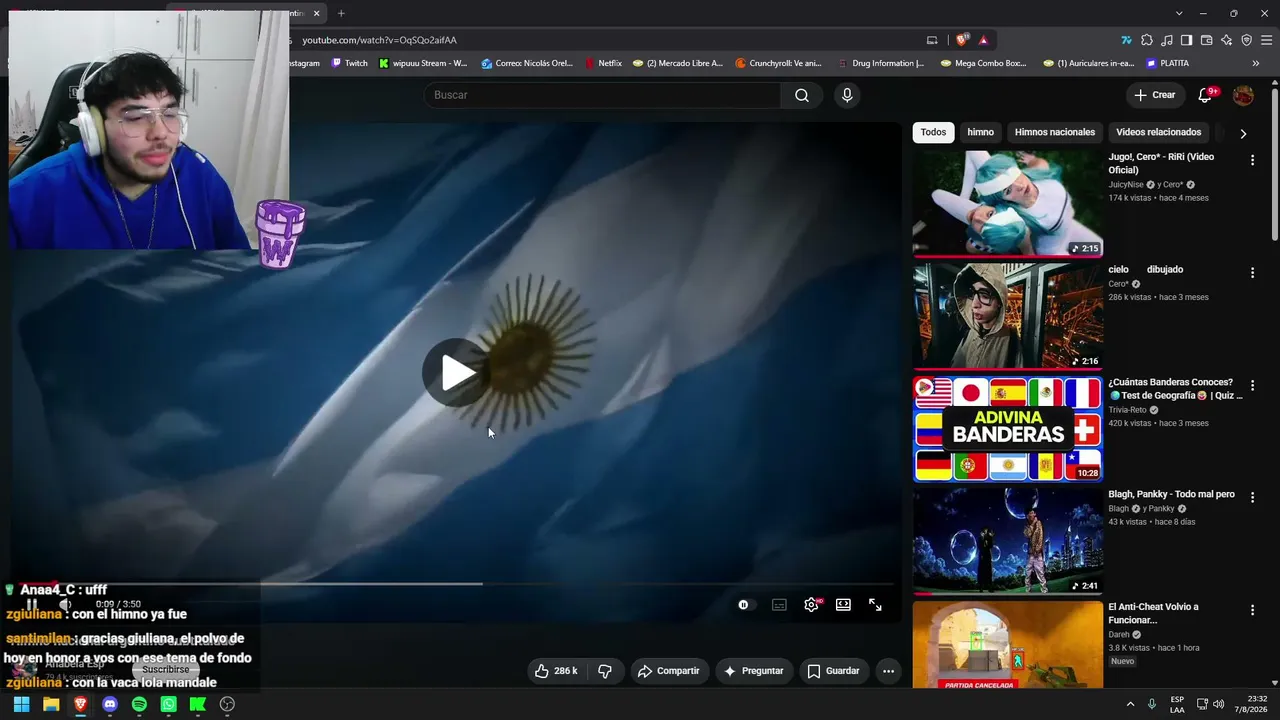This screenshot has width=1280, height=720.
Task: Open YouTube notifications bell
Action: pos(1205,95)
